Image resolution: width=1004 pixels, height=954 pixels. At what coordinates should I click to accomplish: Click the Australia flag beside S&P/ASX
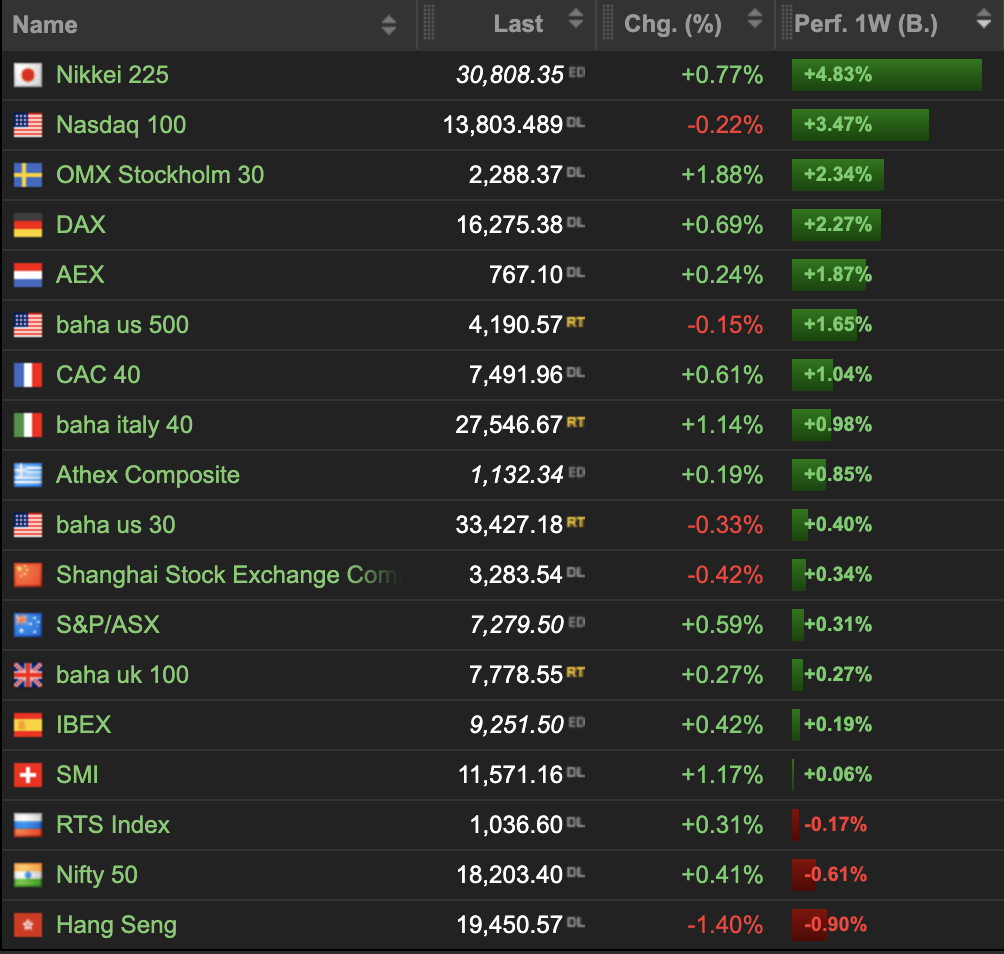28,625
